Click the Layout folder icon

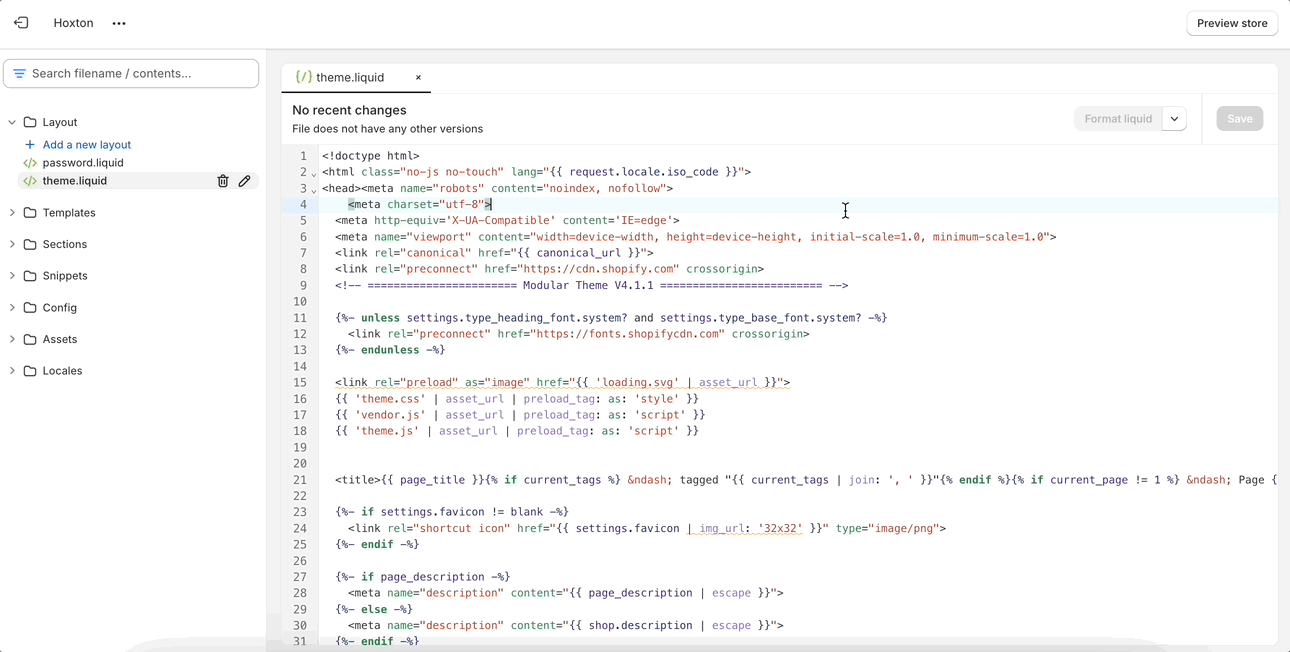click(x=30, y=122)
